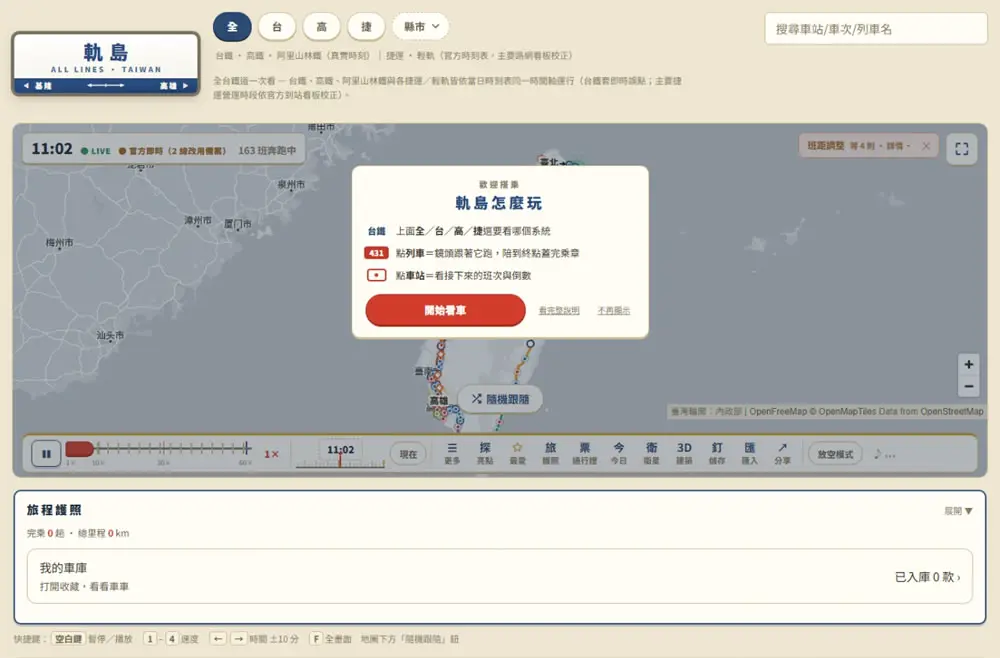Screen dimensions: 1000x658
Task: Click the 今 today button
Action: 619,453
